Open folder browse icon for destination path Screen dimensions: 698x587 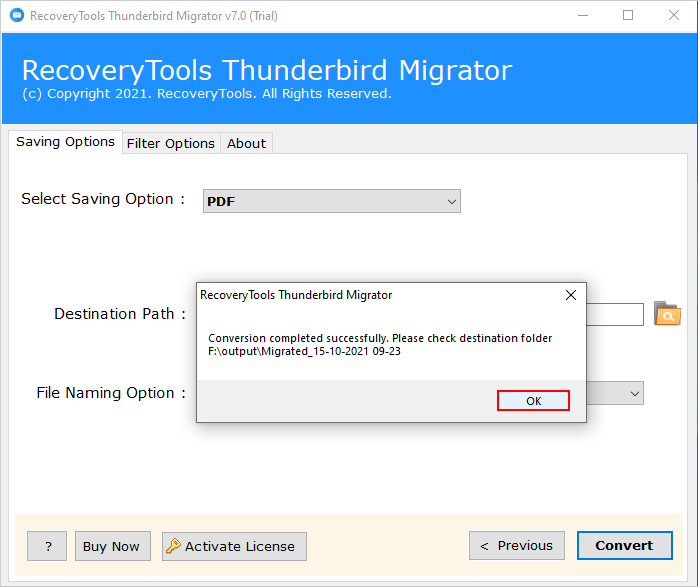pyautogui.click(x=667, y=314)
